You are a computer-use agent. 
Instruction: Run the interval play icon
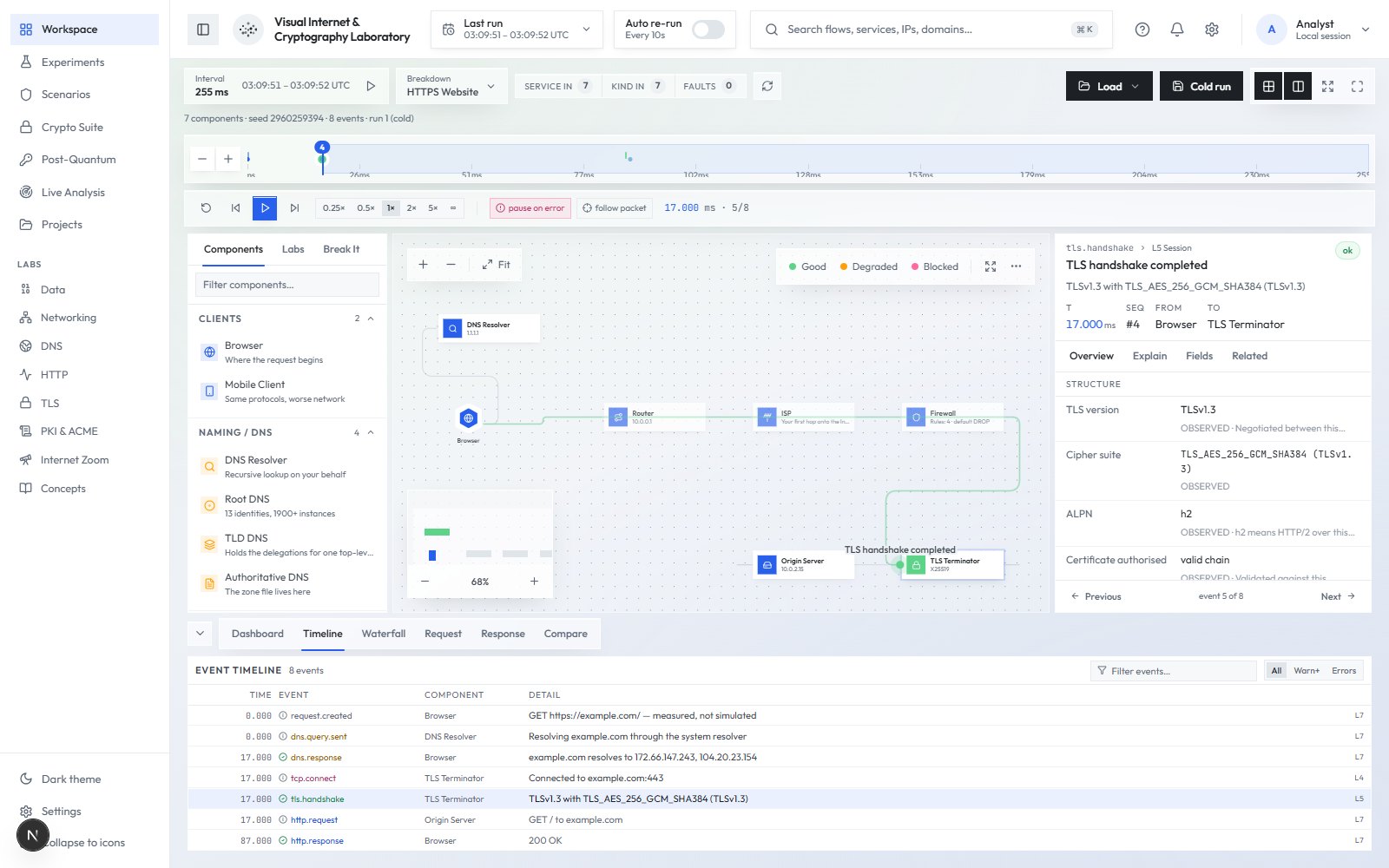pos(371,86)
